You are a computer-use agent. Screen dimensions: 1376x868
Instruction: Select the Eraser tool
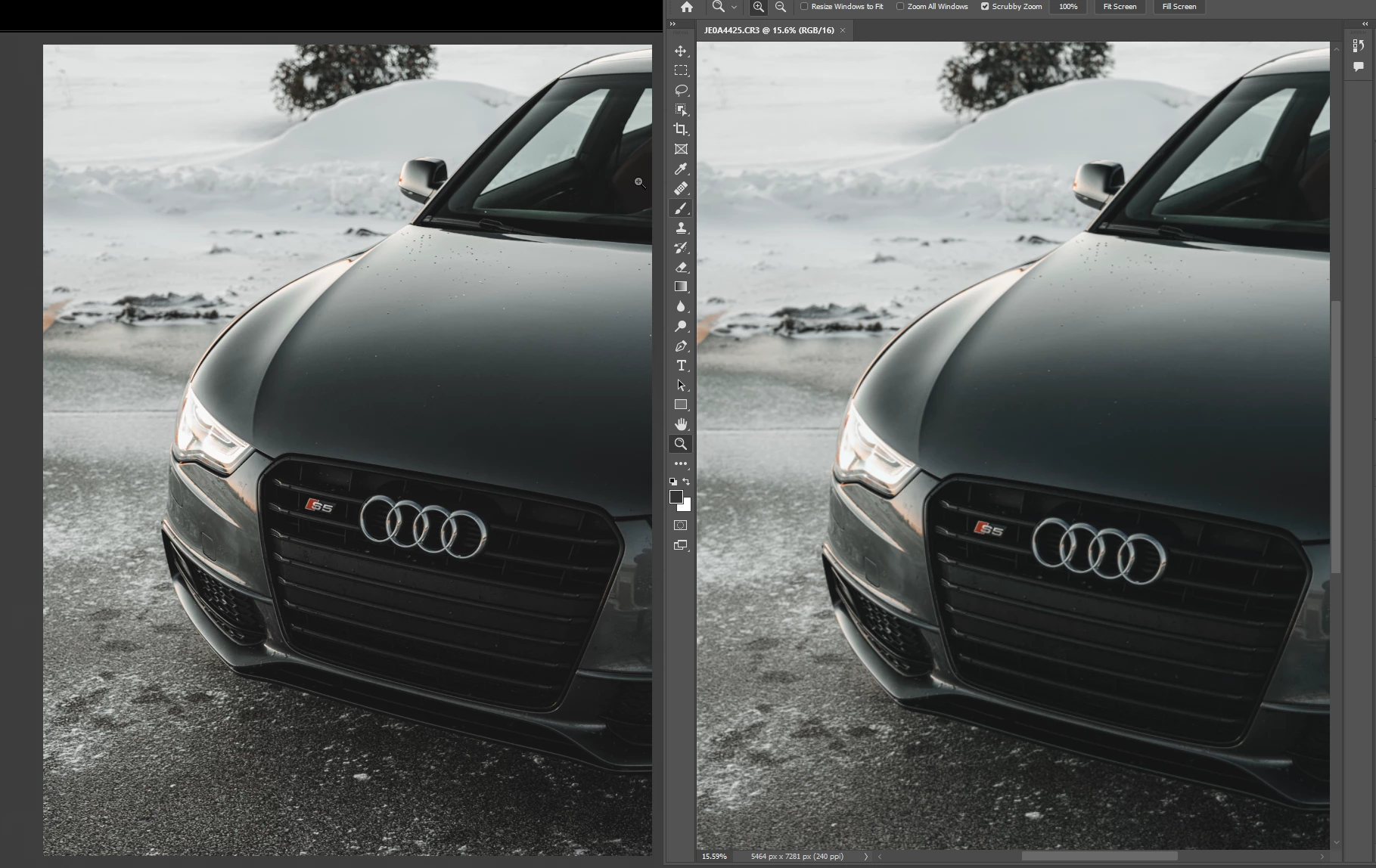pyautogui.click(x=681, y=267)
